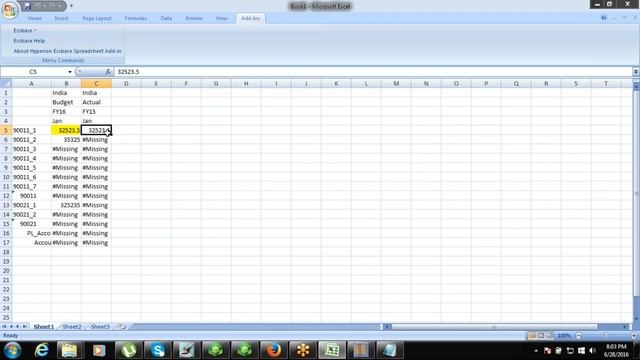This screenshot has height=360, width=640.
Task: Open uTorrent from the taskbar
Action: tap(129, 350)
